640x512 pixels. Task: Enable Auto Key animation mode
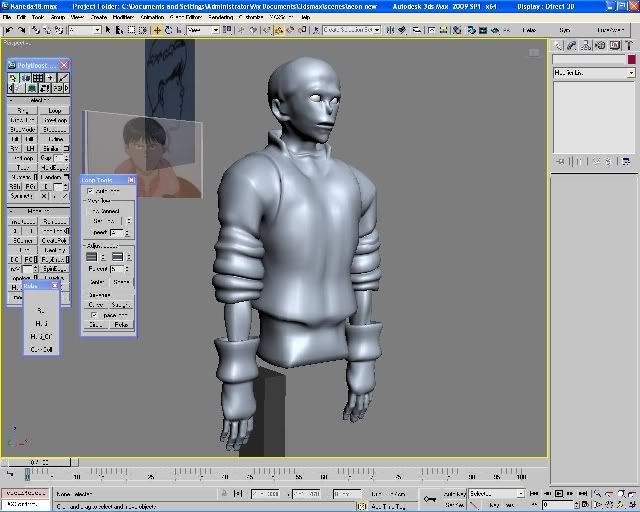click(x=453, y=493)
